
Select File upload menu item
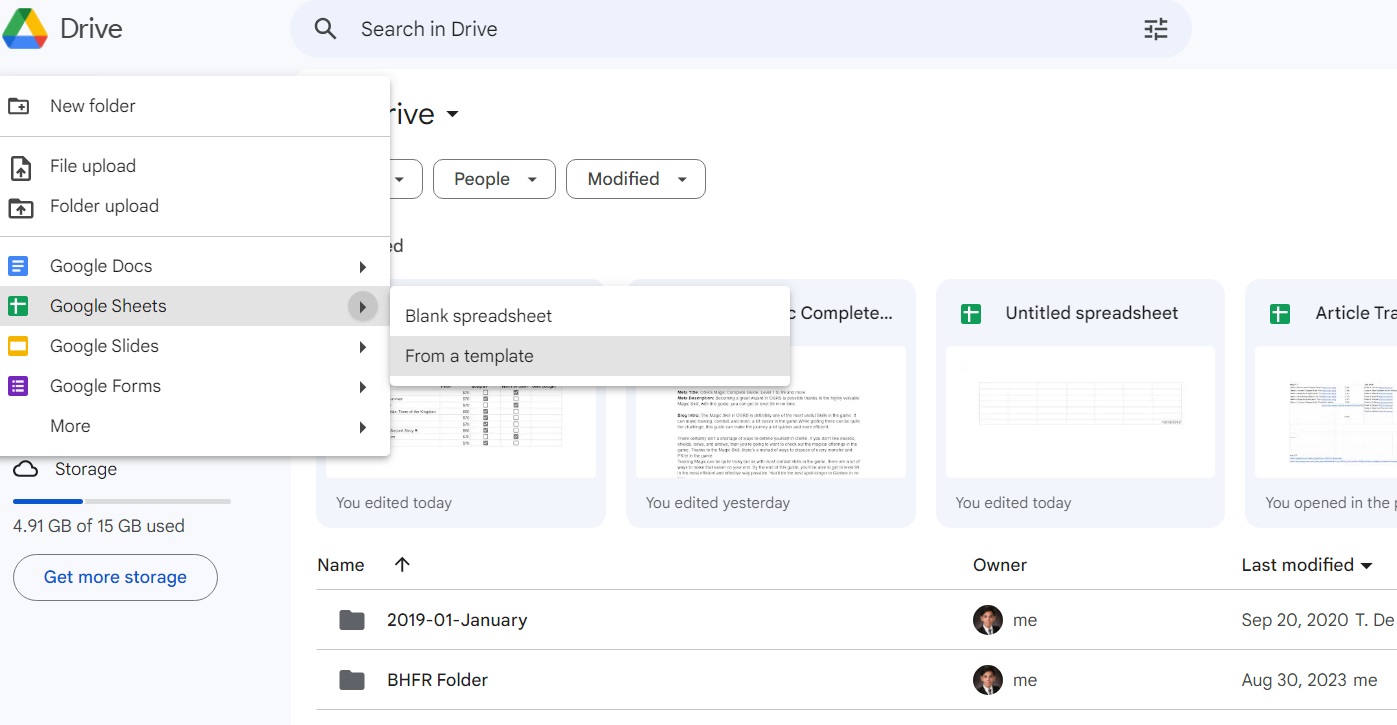[x=195, y=166]
